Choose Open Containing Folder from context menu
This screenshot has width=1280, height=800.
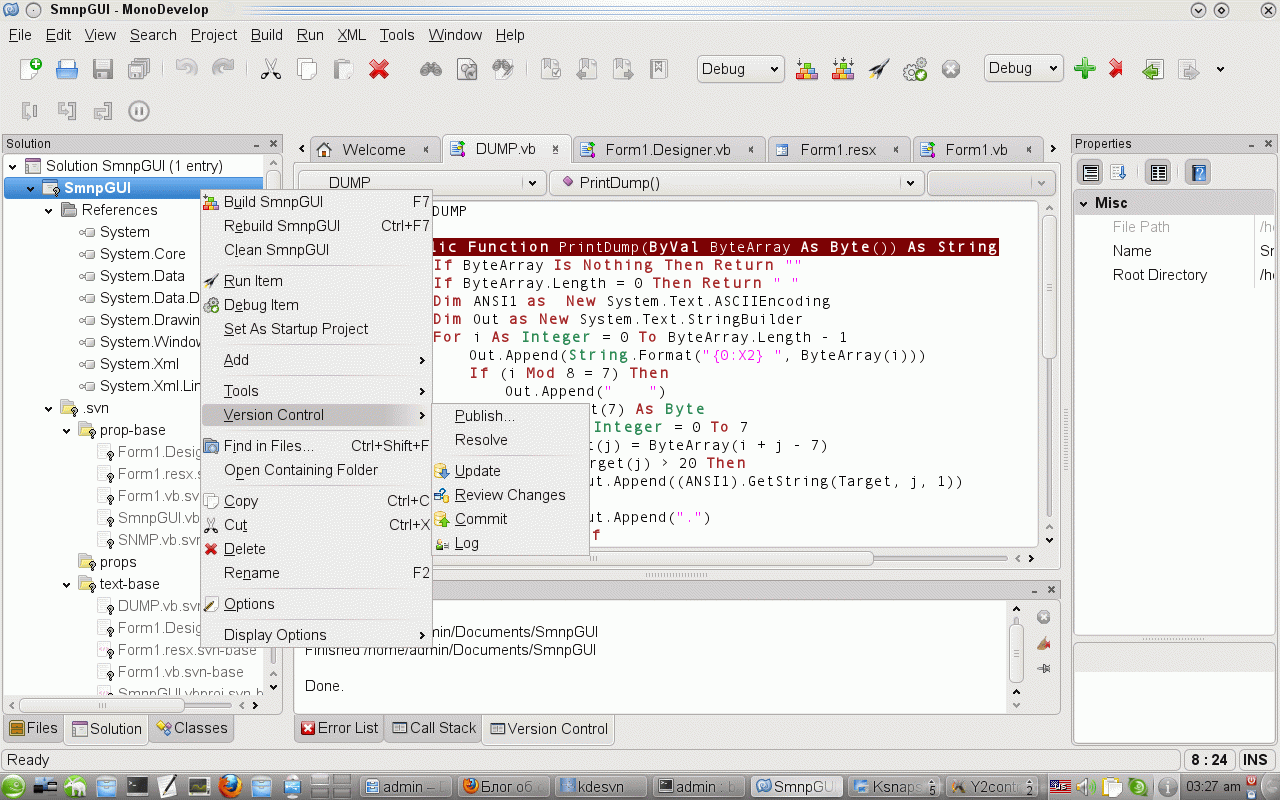coord(316,470)
